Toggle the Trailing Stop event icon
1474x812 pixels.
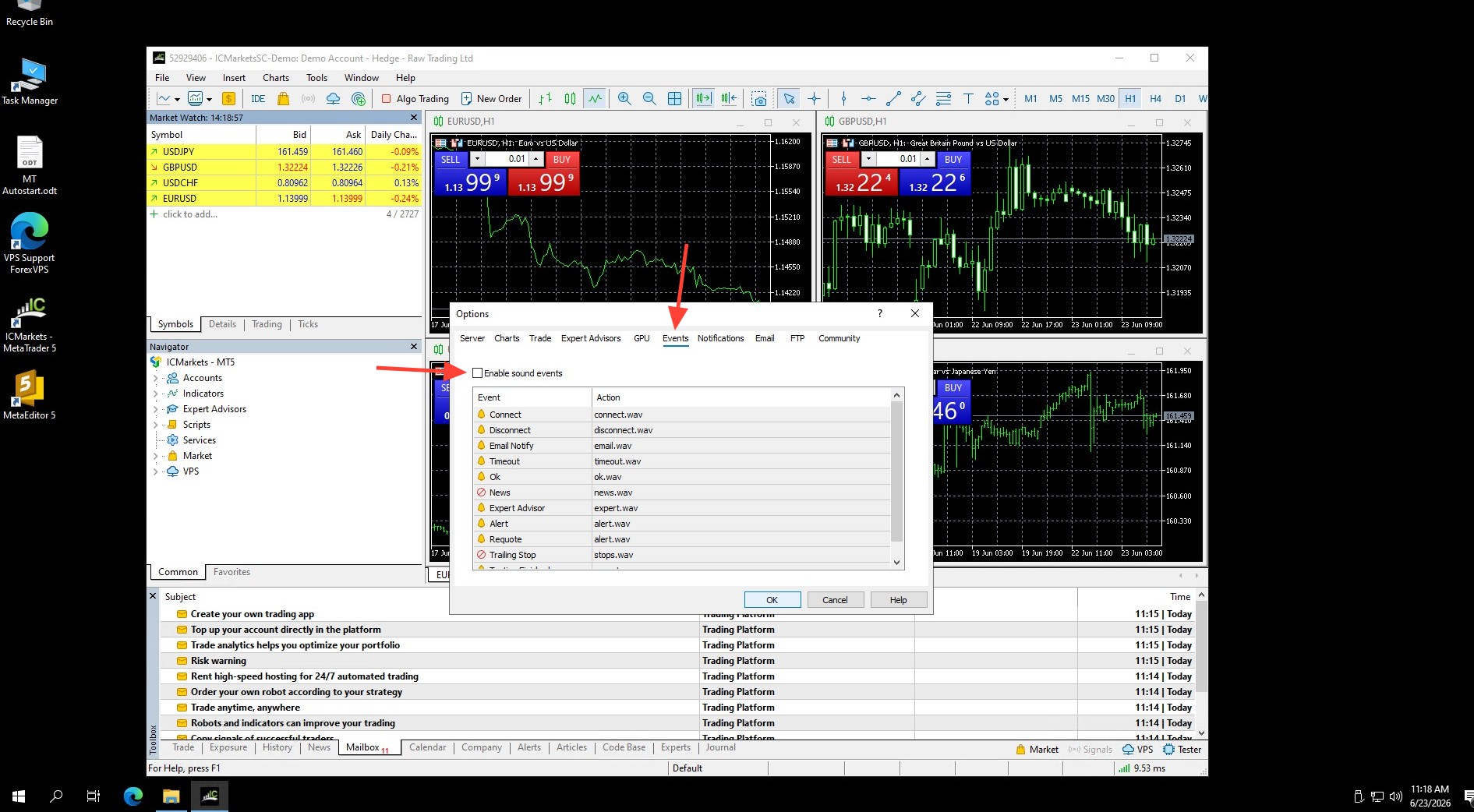482,555
